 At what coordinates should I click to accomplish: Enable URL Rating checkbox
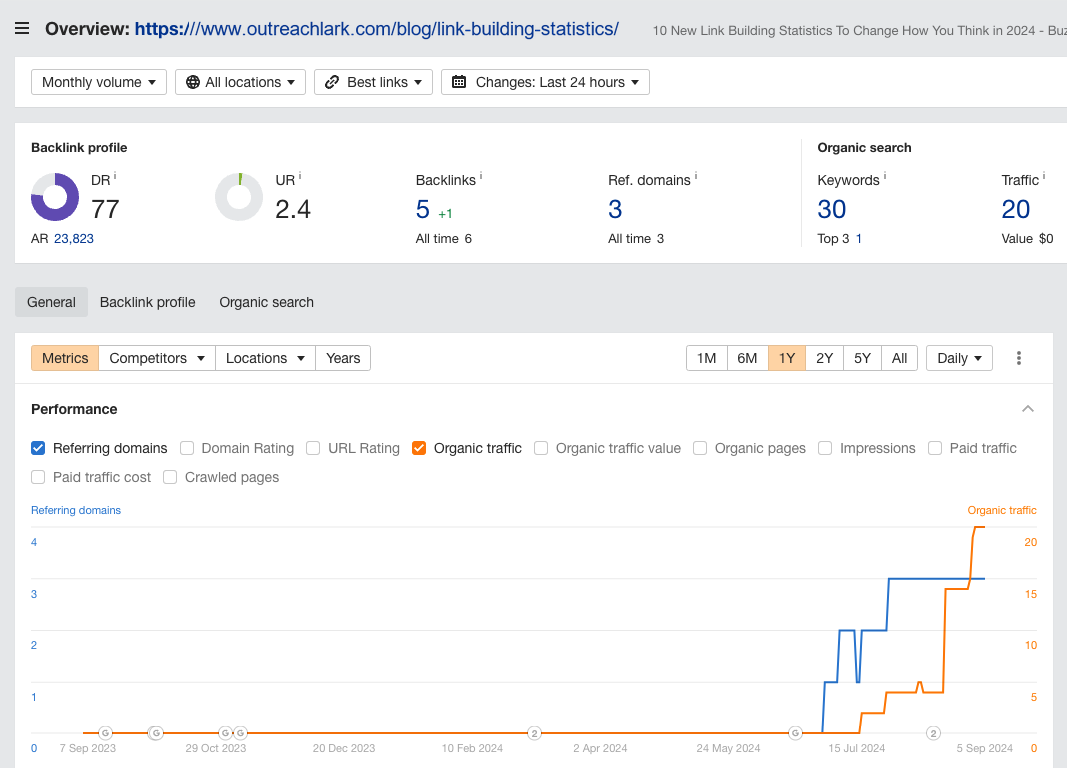(x=313, y=448)
